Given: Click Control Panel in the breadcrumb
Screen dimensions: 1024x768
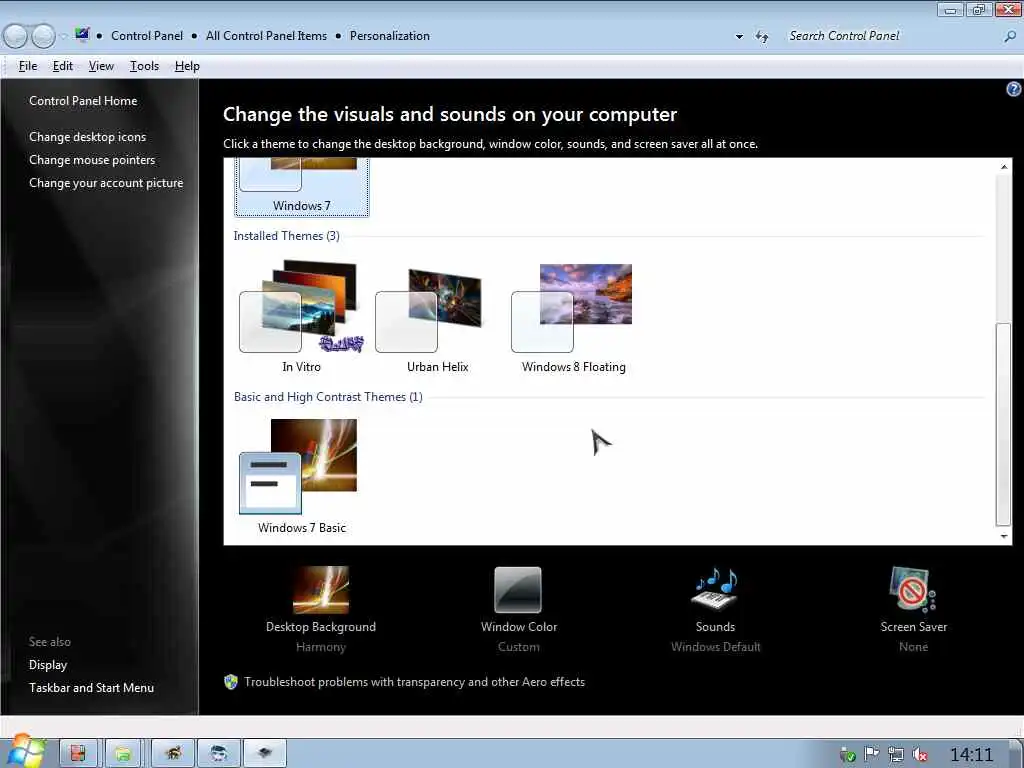Looking at the screenshot, I should click(147, 36).
